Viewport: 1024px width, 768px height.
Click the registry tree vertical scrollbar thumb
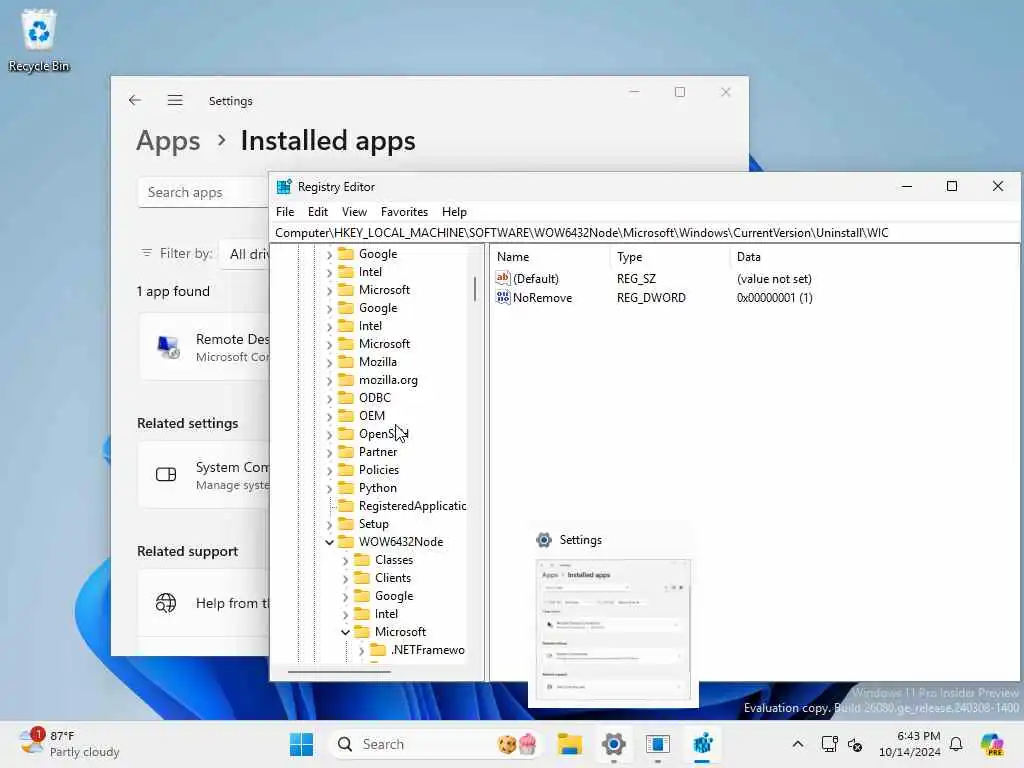(x=475, y=289)
